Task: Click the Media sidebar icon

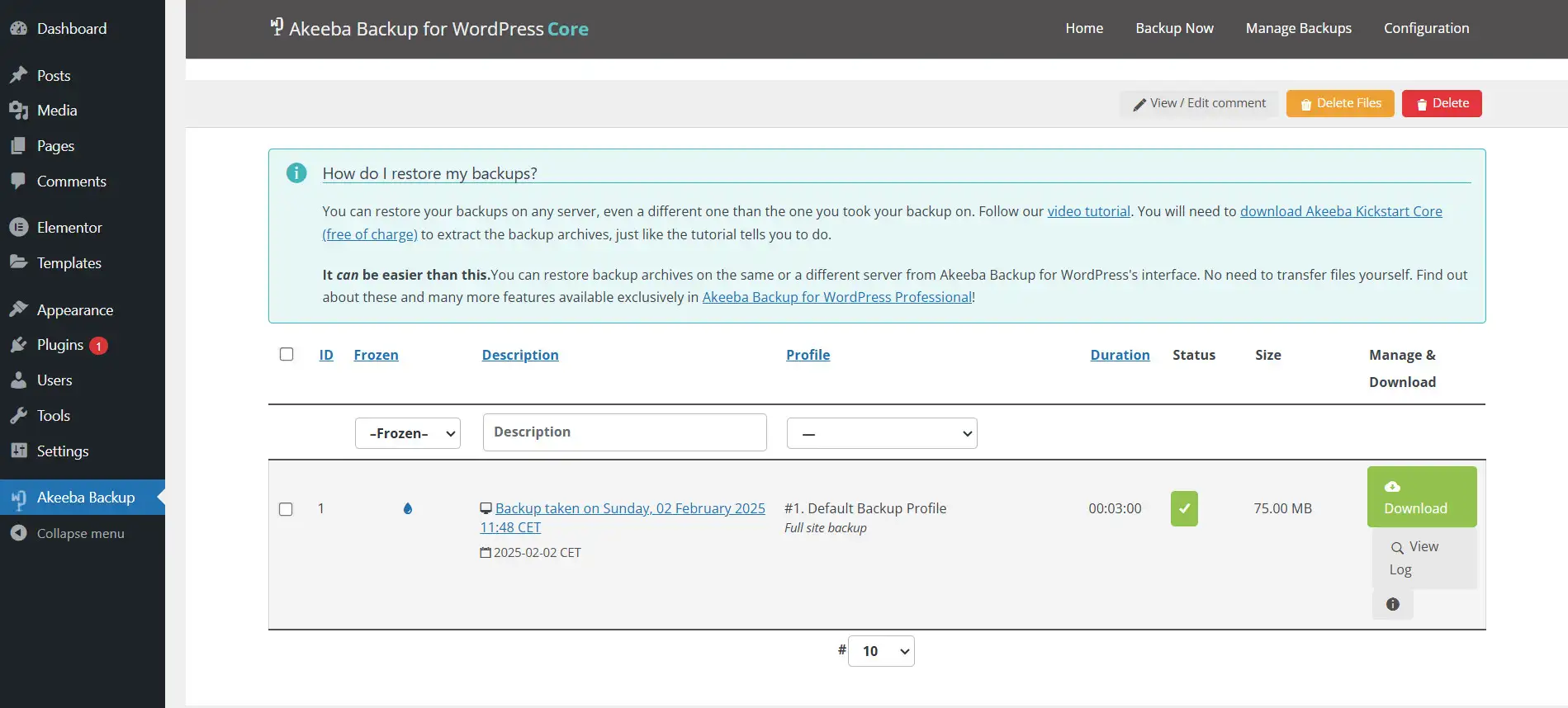Action: (18, 110)
